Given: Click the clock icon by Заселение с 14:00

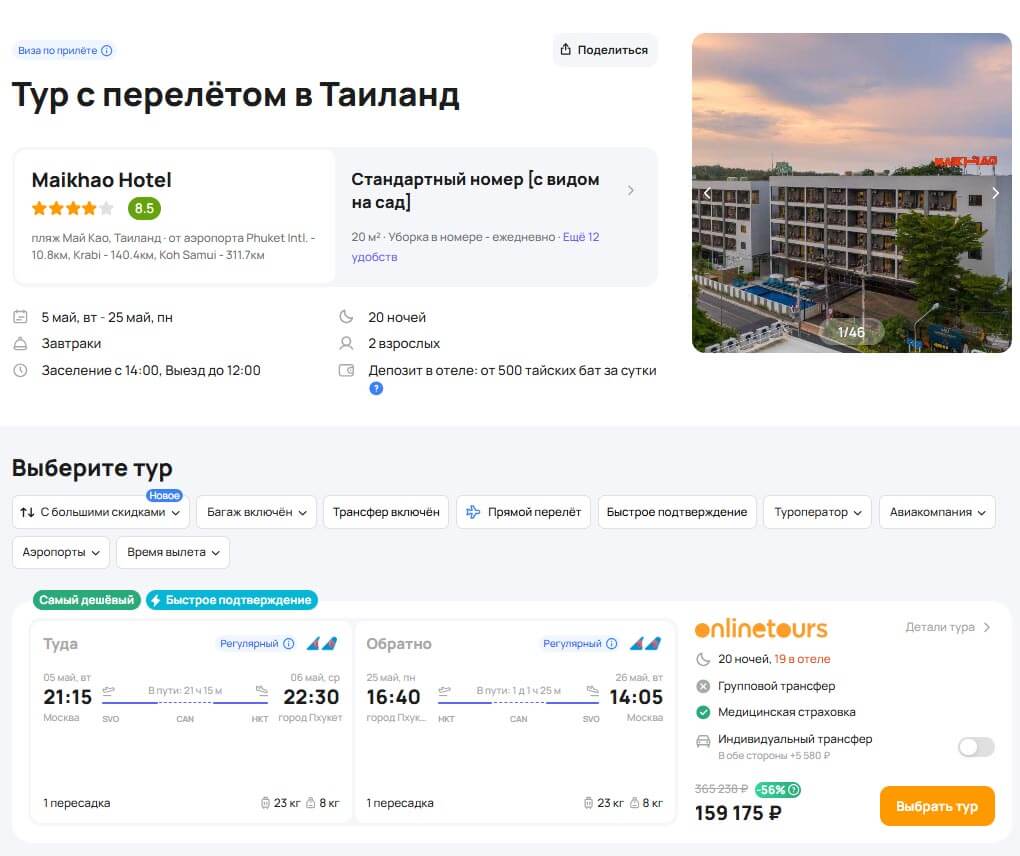Looking at the screenshot, I should tap(21, 371).
